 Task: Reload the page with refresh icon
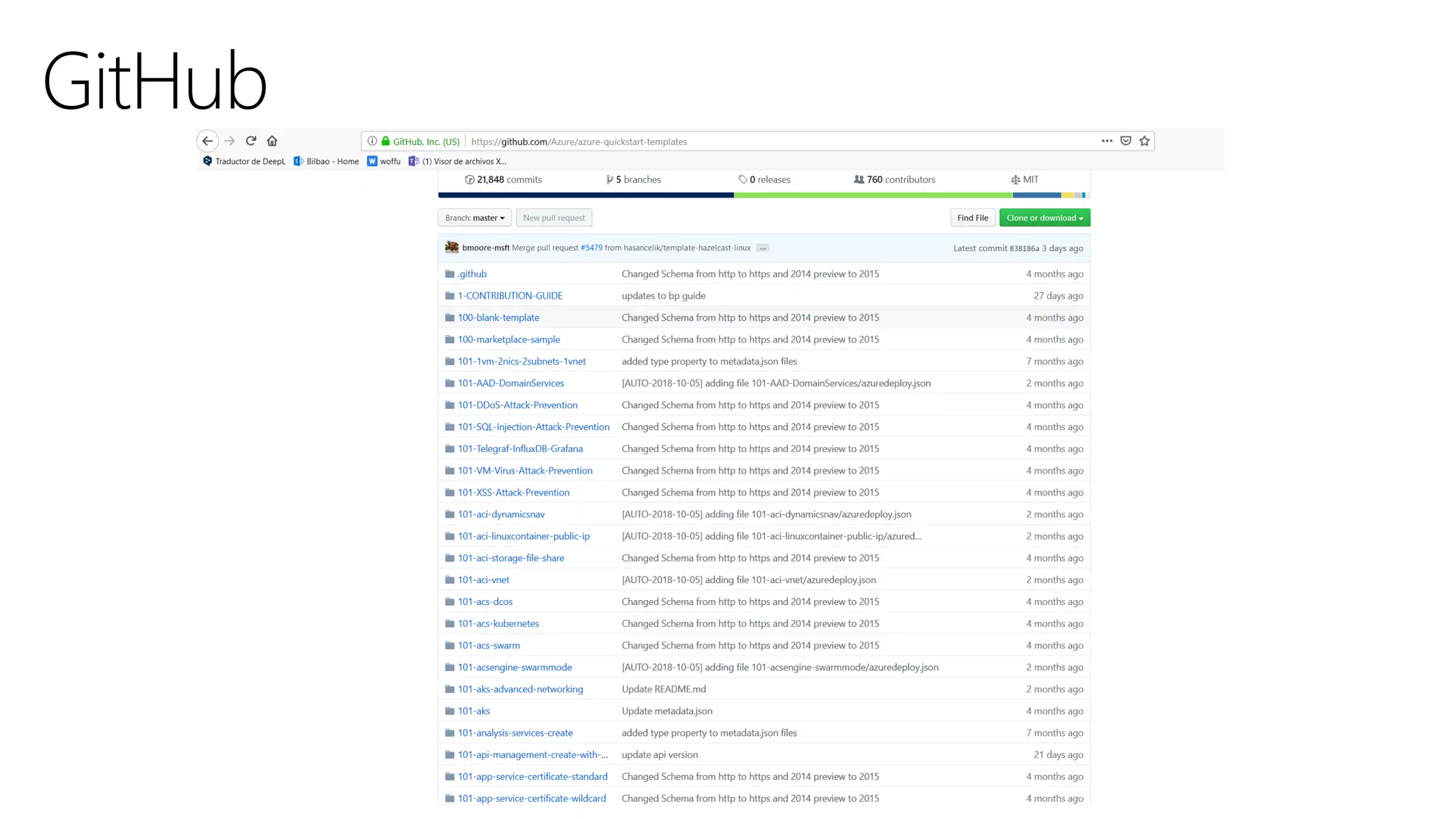pyautogui.click(x=251, y=141)
